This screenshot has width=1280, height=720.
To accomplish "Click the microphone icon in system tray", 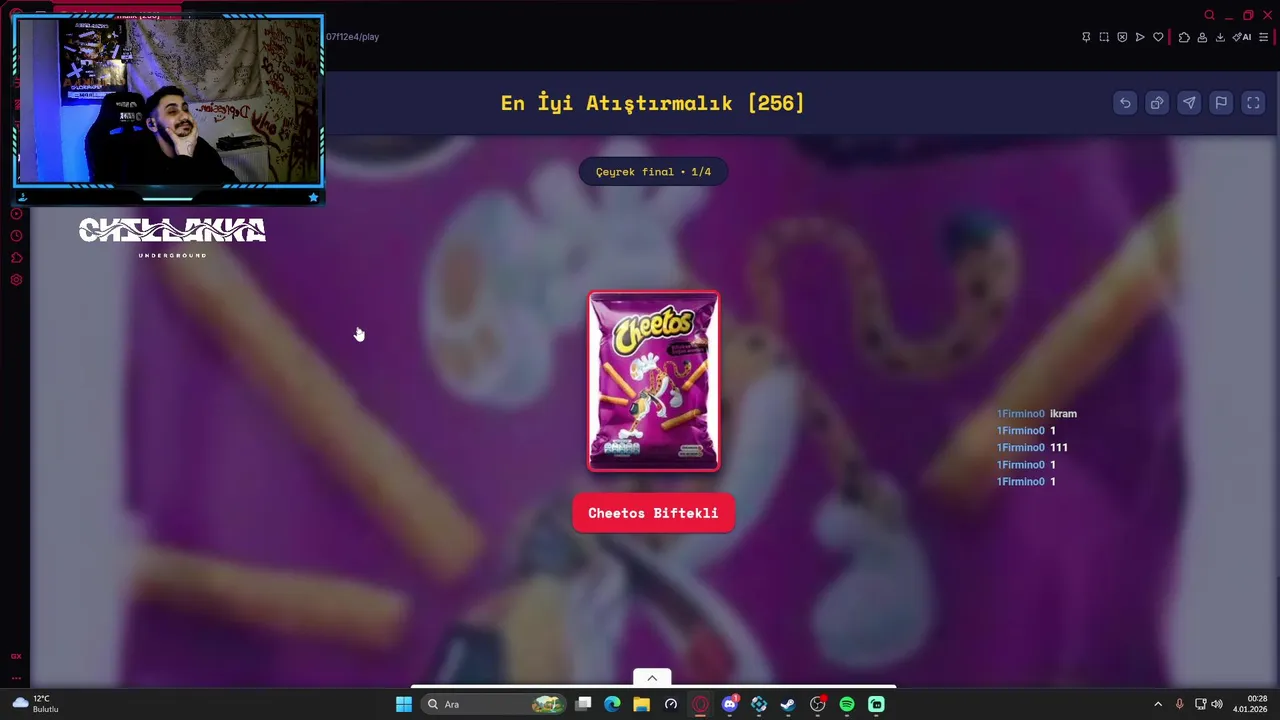I will click(x=1180, y=704).
